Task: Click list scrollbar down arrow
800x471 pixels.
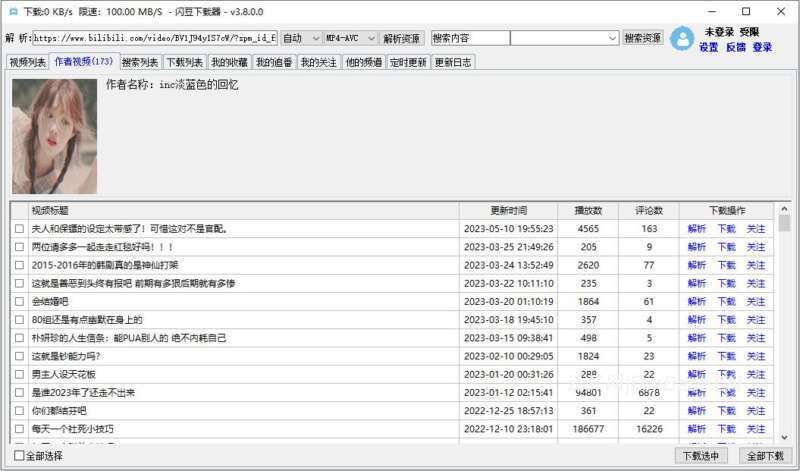Action: [784, 437]
